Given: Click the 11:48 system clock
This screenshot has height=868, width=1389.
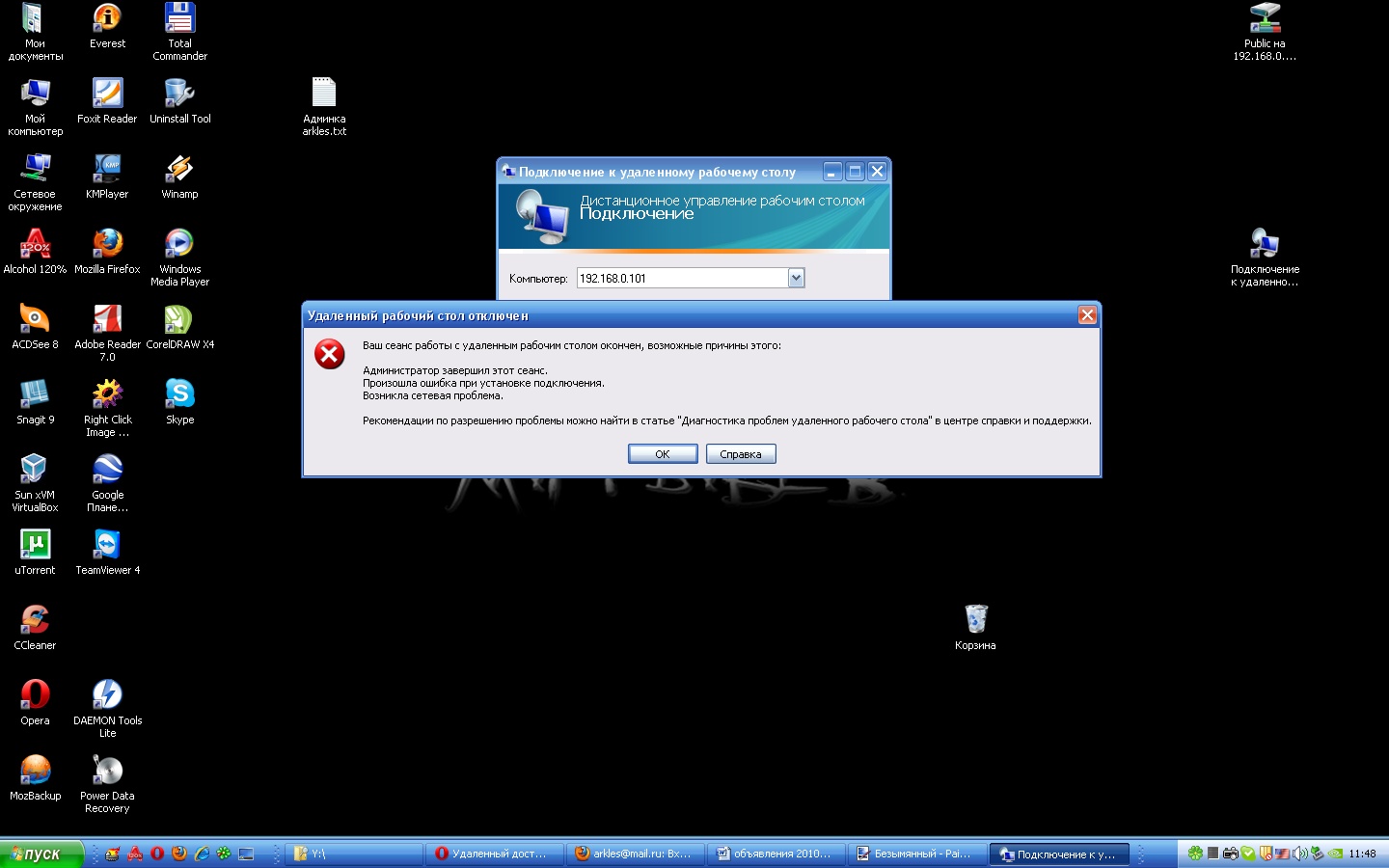Looking at the screenshot, I should (1363, 854).
